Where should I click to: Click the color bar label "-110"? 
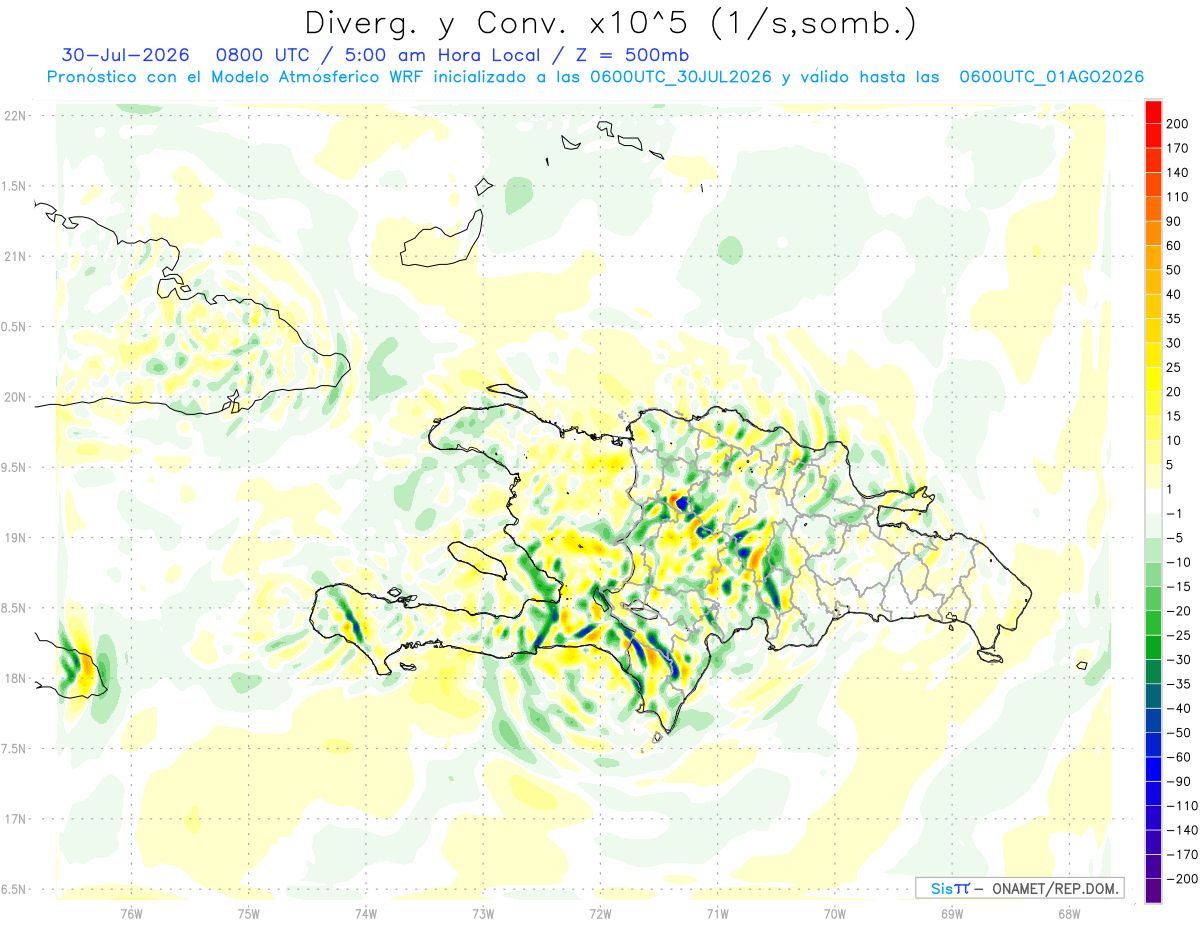point(1181,806)
